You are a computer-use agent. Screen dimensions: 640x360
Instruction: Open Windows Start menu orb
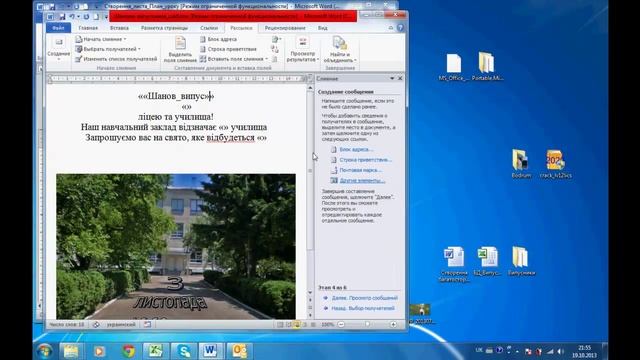(x=44, y=351)
